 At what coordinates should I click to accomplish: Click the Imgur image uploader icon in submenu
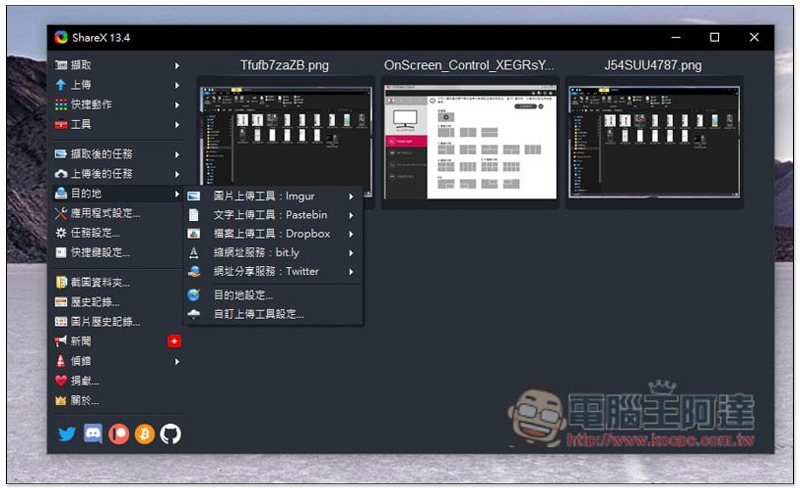[x=194, y=197]
